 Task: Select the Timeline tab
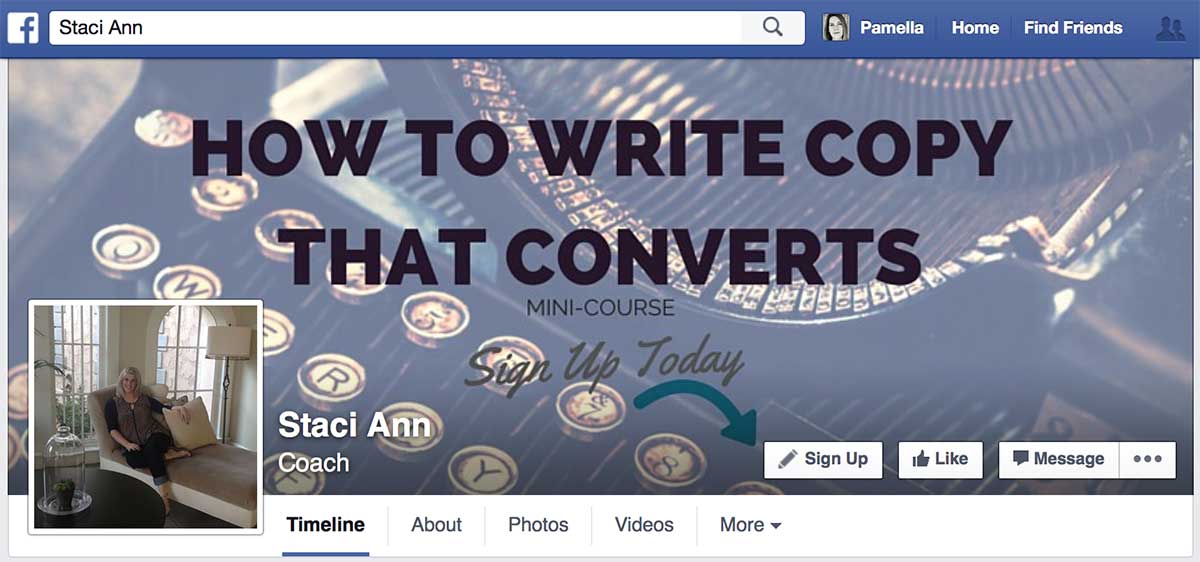tap(326, 525)
